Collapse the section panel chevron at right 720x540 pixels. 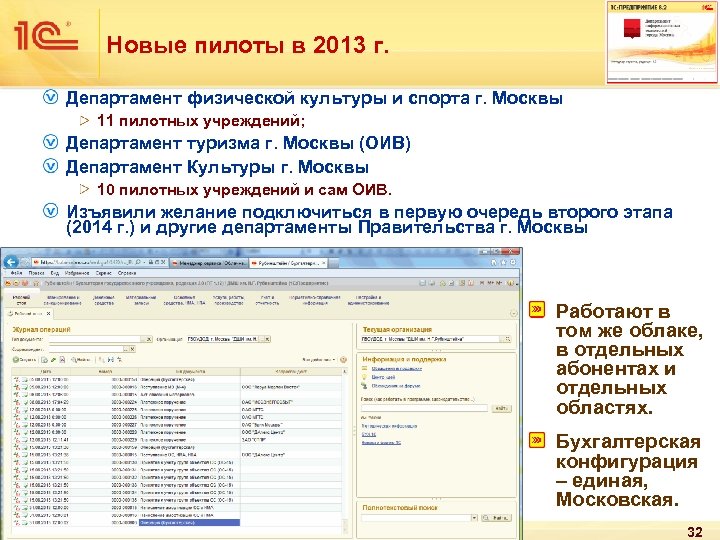(513, 314)
